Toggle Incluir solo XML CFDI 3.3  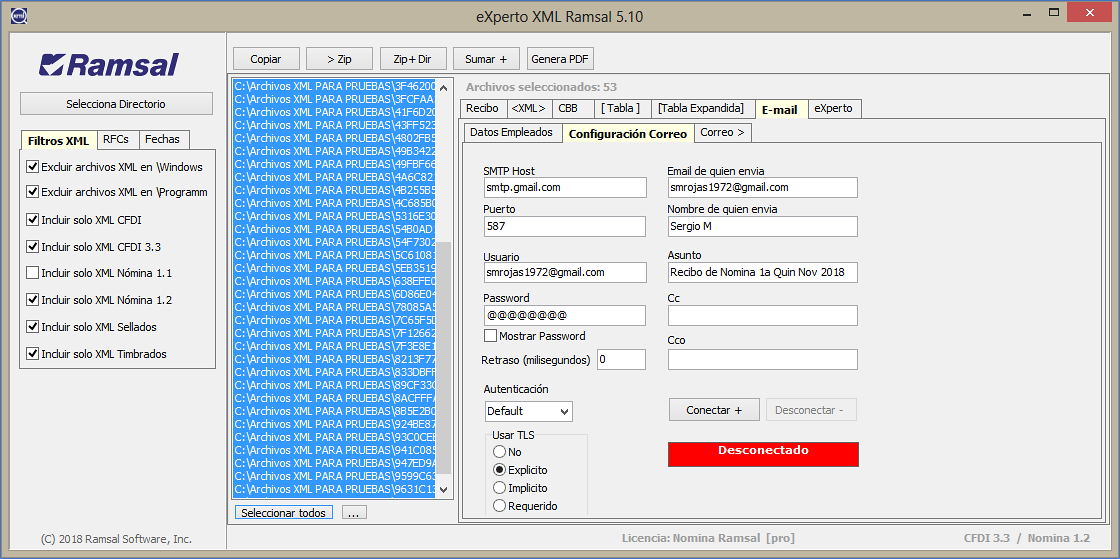pos(32,246)
